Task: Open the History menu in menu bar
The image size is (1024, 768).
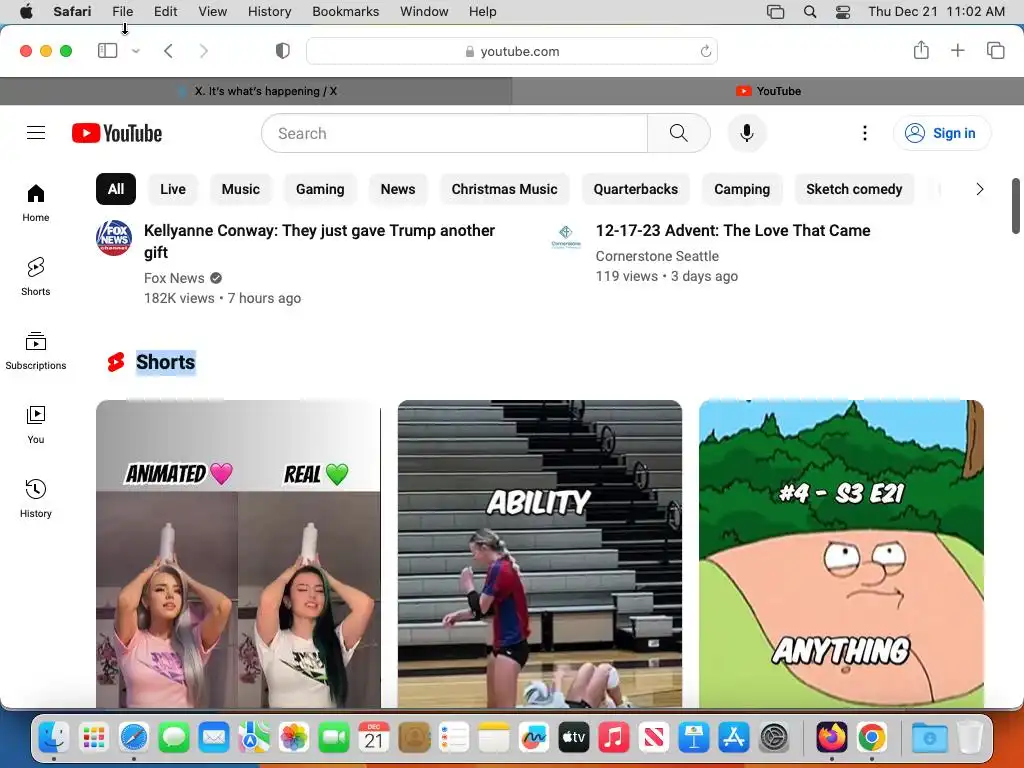Action: [x=269, y=12]
